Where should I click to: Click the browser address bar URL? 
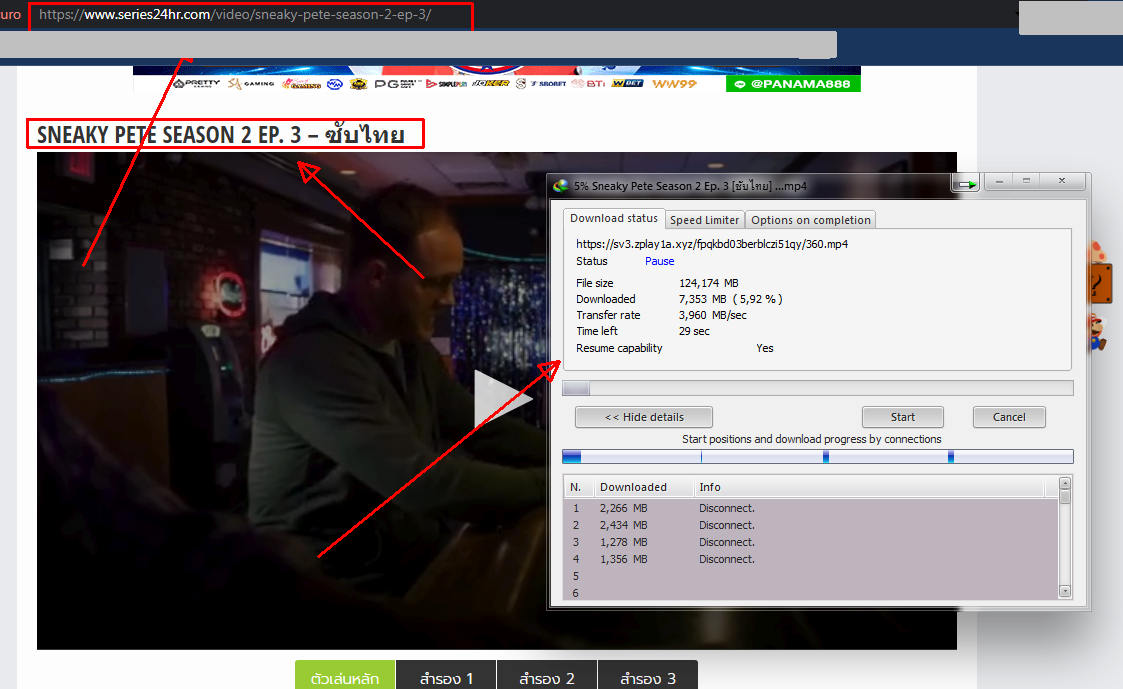(235, 14)
